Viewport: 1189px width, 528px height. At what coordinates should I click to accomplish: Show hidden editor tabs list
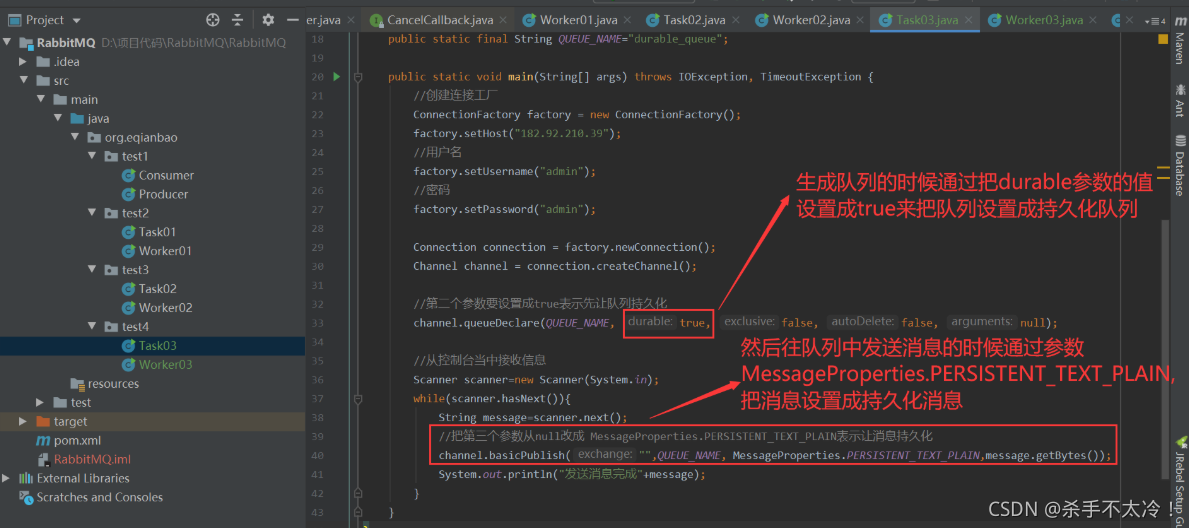coord(1156,20)
